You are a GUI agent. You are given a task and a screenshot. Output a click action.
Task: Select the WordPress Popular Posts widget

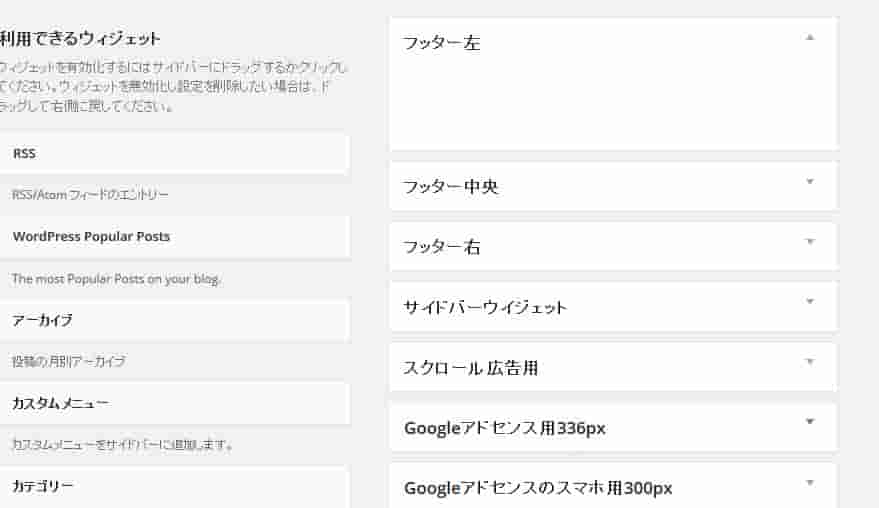174,237
